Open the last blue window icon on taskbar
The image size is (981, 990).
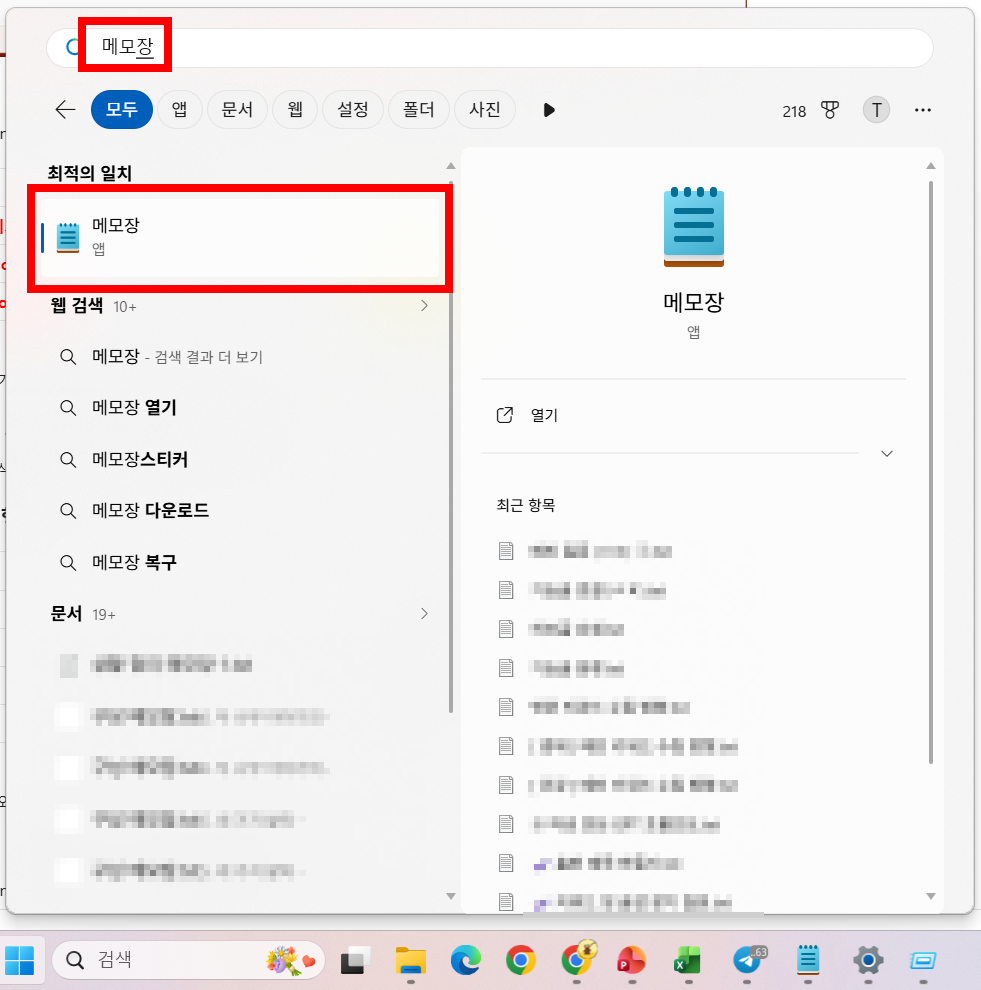tap(923, 961)
